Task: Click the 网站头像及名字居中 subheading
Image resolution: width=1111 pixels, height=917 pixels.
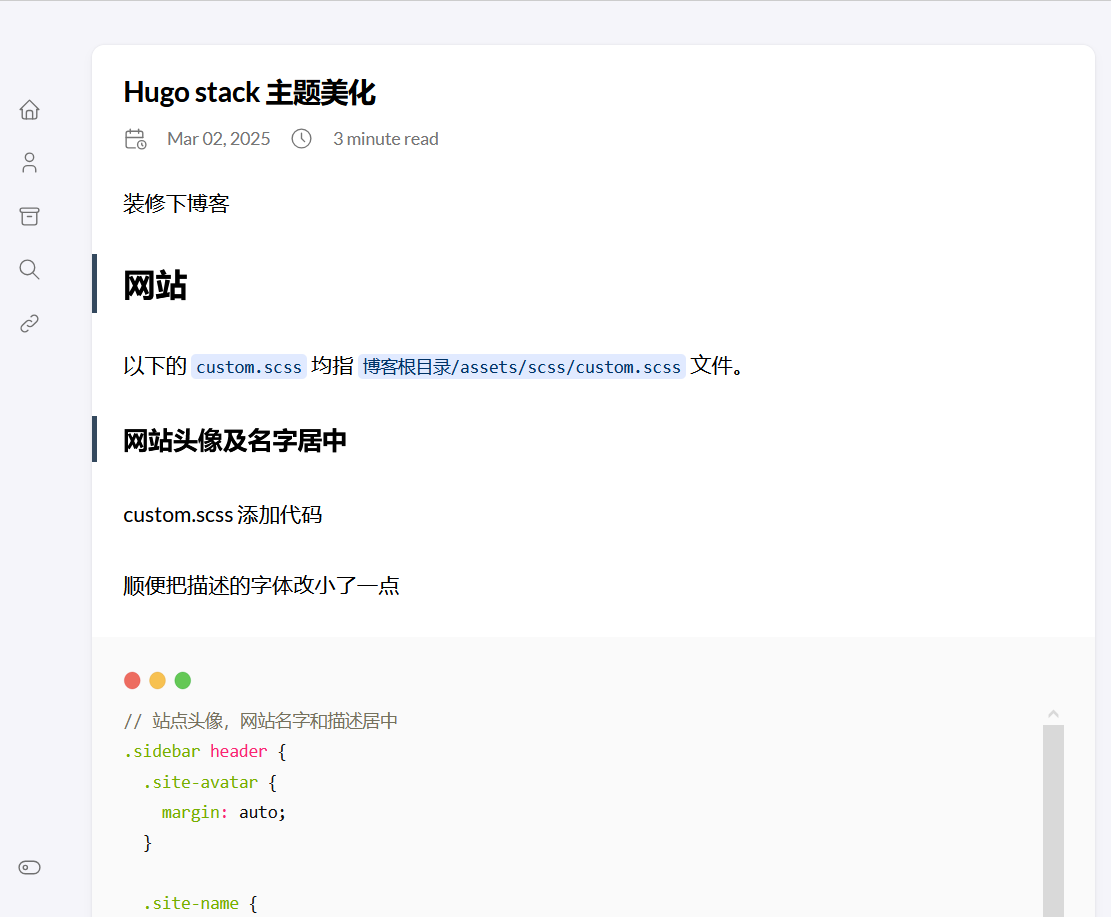Action: click(x=235, y=440)
